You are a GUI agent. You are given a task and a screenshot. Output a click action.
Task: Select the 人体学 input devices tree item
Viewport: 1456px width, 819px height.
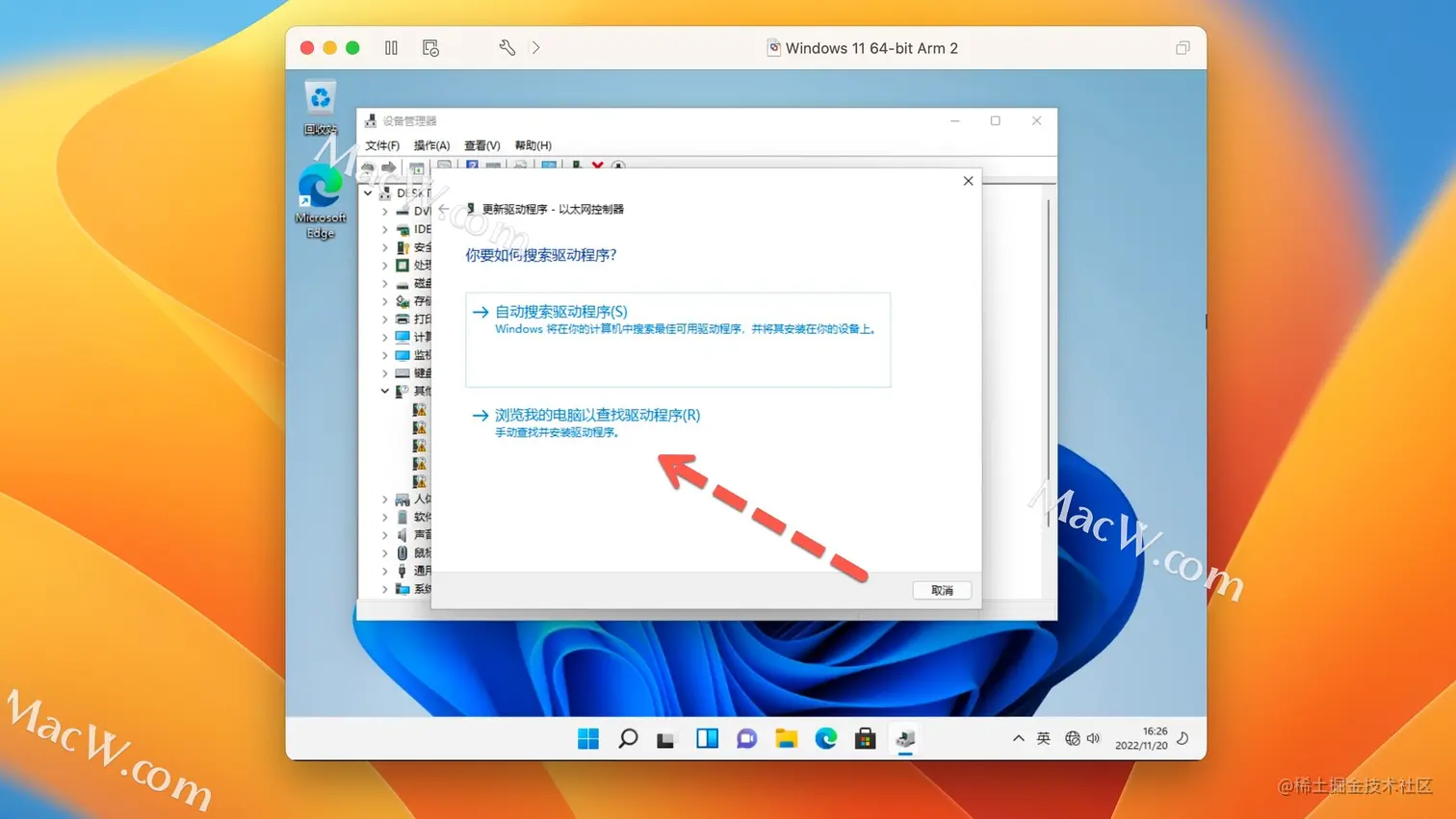pyautogui.click(x=413, y=499)
